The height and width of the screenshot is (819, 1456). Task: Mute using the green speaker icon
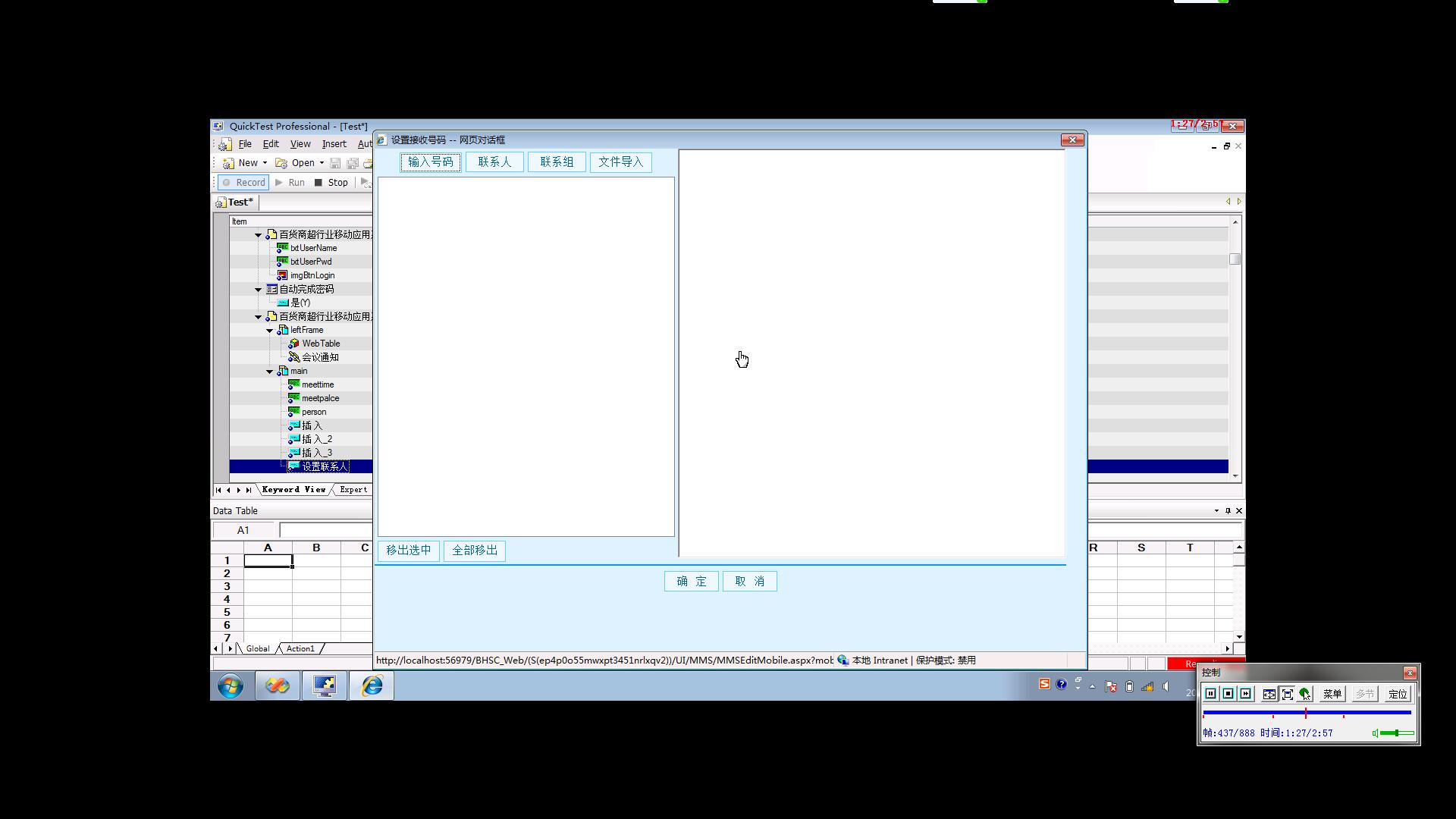pos(1376,733)
